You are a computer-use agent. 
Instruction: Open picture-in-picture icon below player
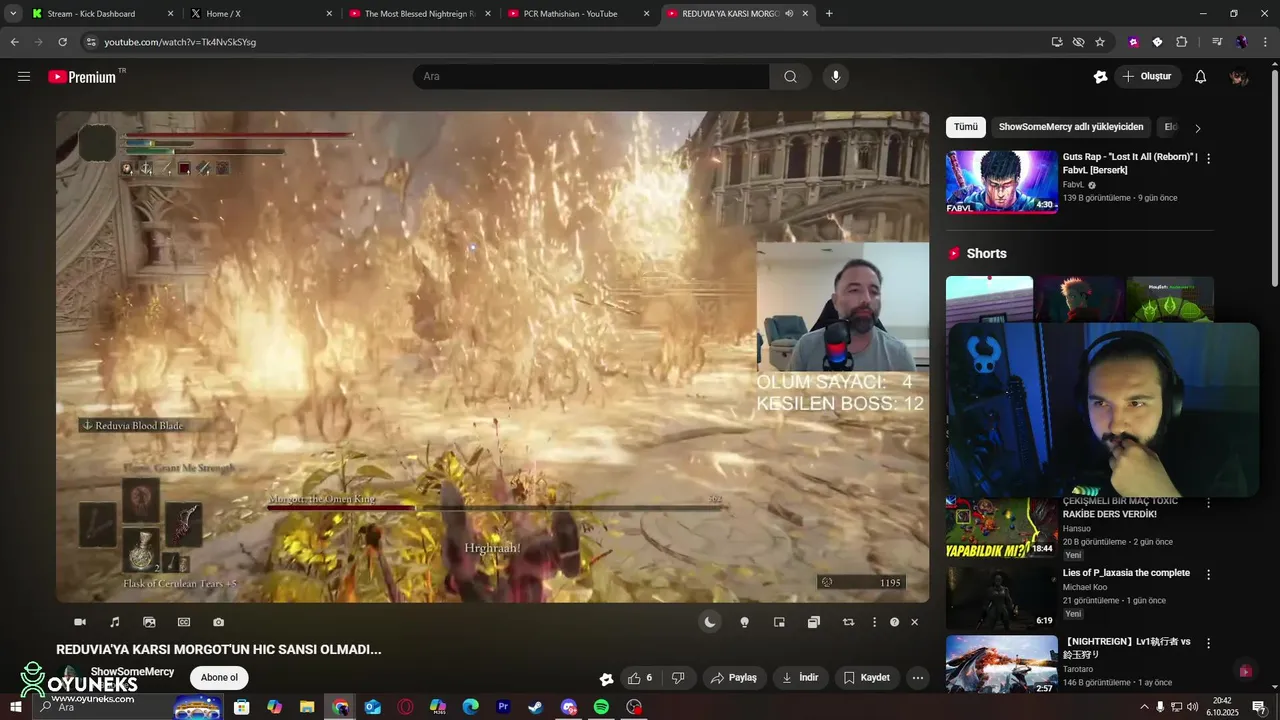click(779, 622)
